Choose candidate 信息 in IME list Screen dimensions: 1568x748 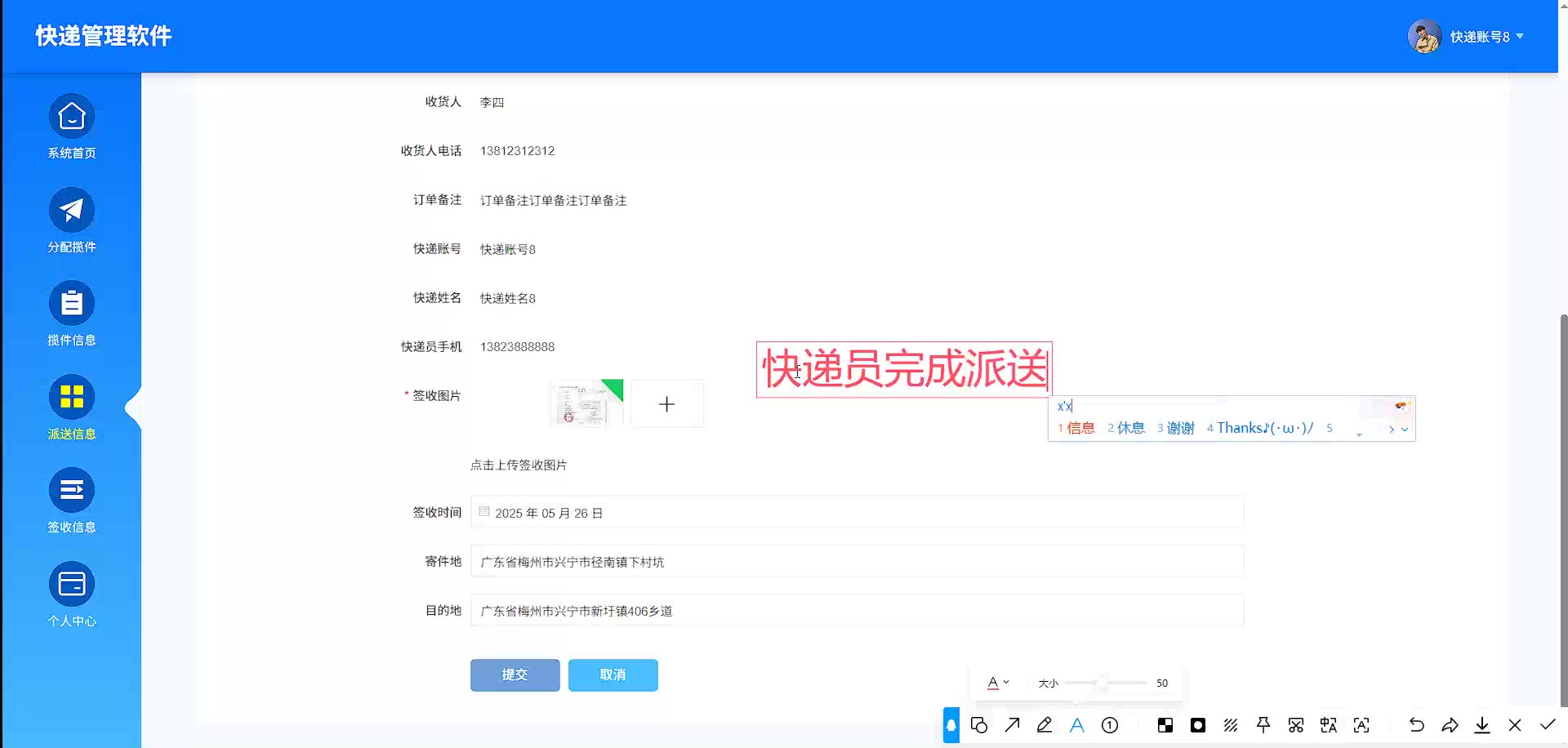1080,428
